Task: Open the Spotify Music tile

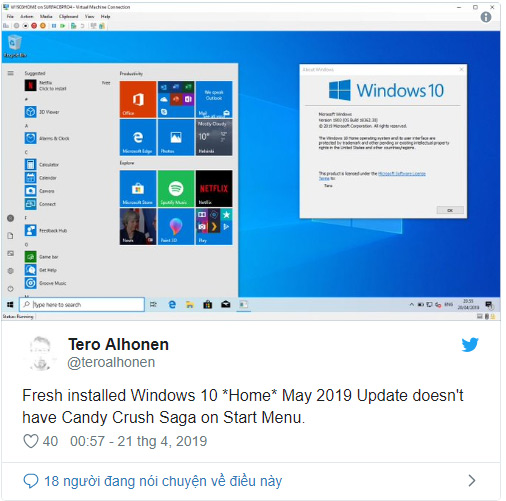Action: click(x=176, y=188)
